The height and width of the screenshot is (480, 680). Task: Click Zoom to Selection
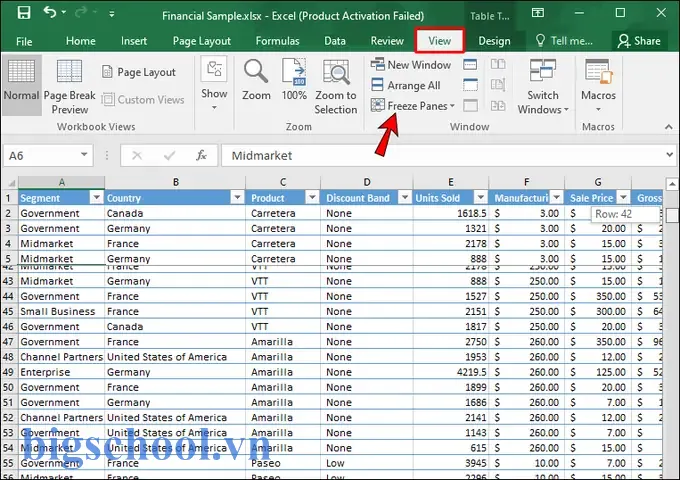tap(336, 87)
